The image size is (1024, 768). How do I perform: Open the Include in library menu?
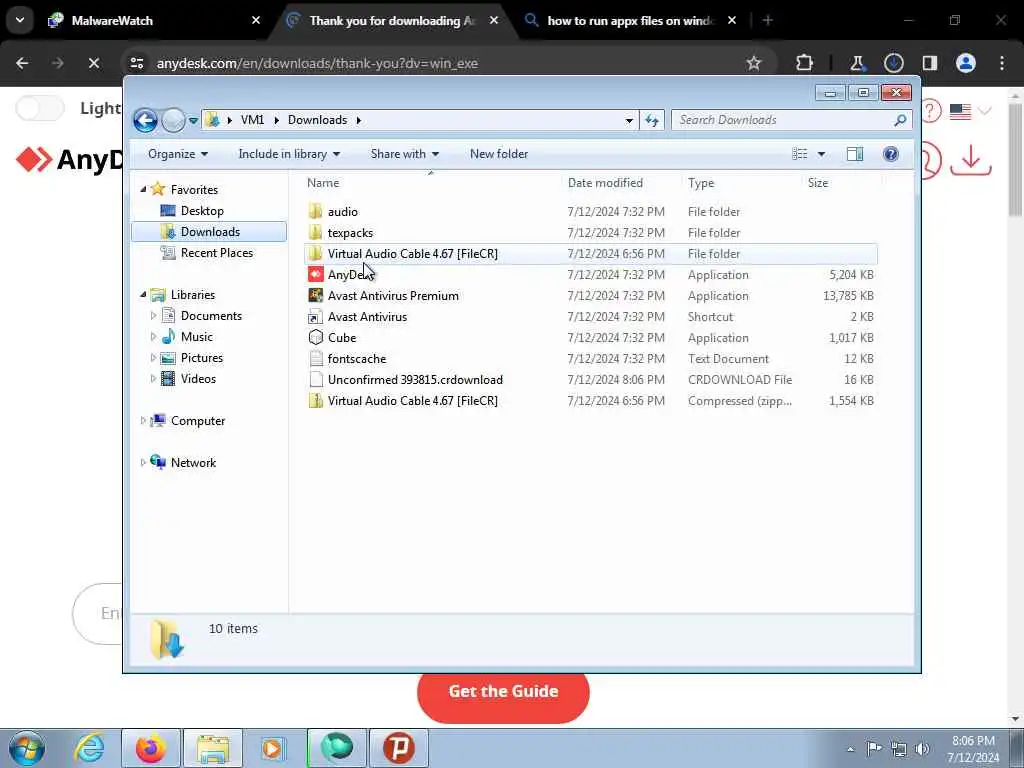click(x=289, y=154)
